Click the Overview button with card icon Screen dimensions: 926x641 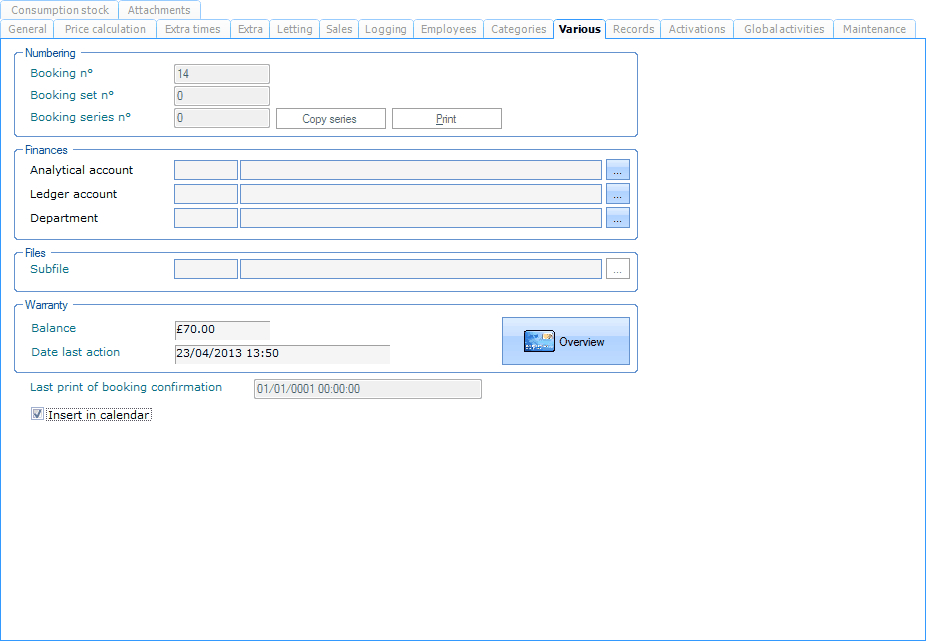[x=565, y=341]
